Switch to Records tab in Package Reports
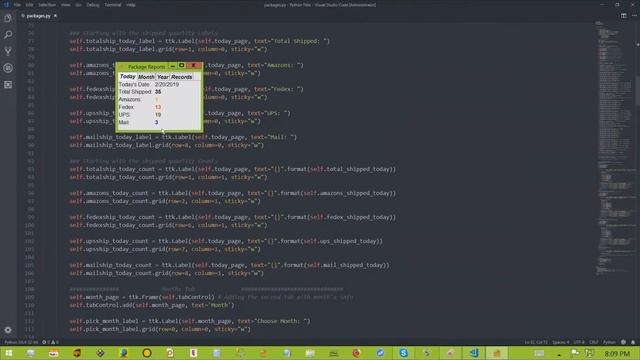Viewport: 640px width, 360px height. point(182,77)
